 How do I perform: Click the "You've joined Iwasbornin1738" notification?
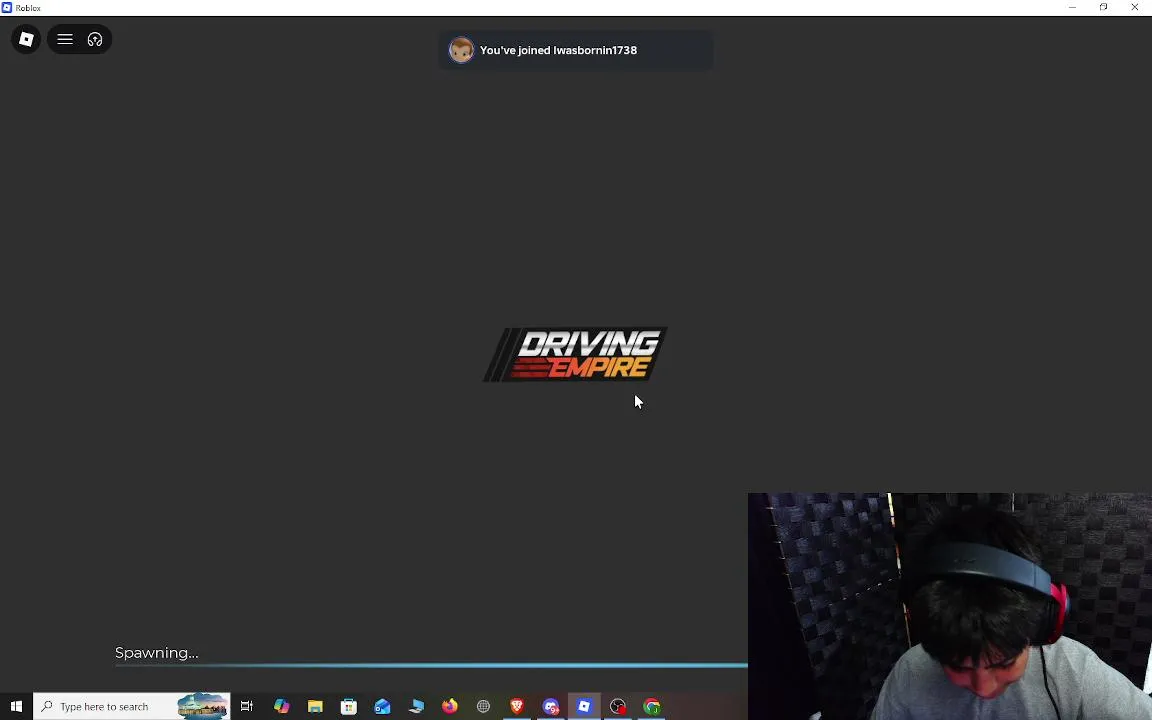575,50
